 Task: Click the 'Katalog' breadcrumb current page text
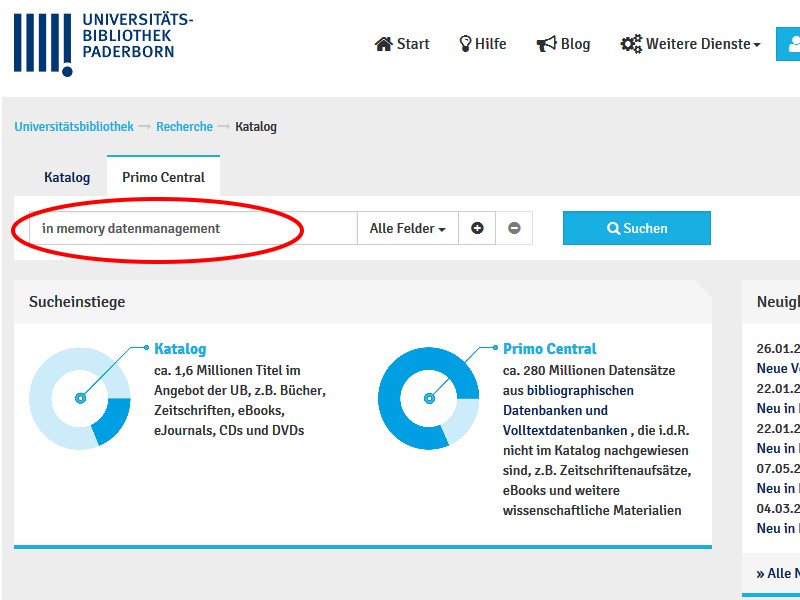click(256, 127)
